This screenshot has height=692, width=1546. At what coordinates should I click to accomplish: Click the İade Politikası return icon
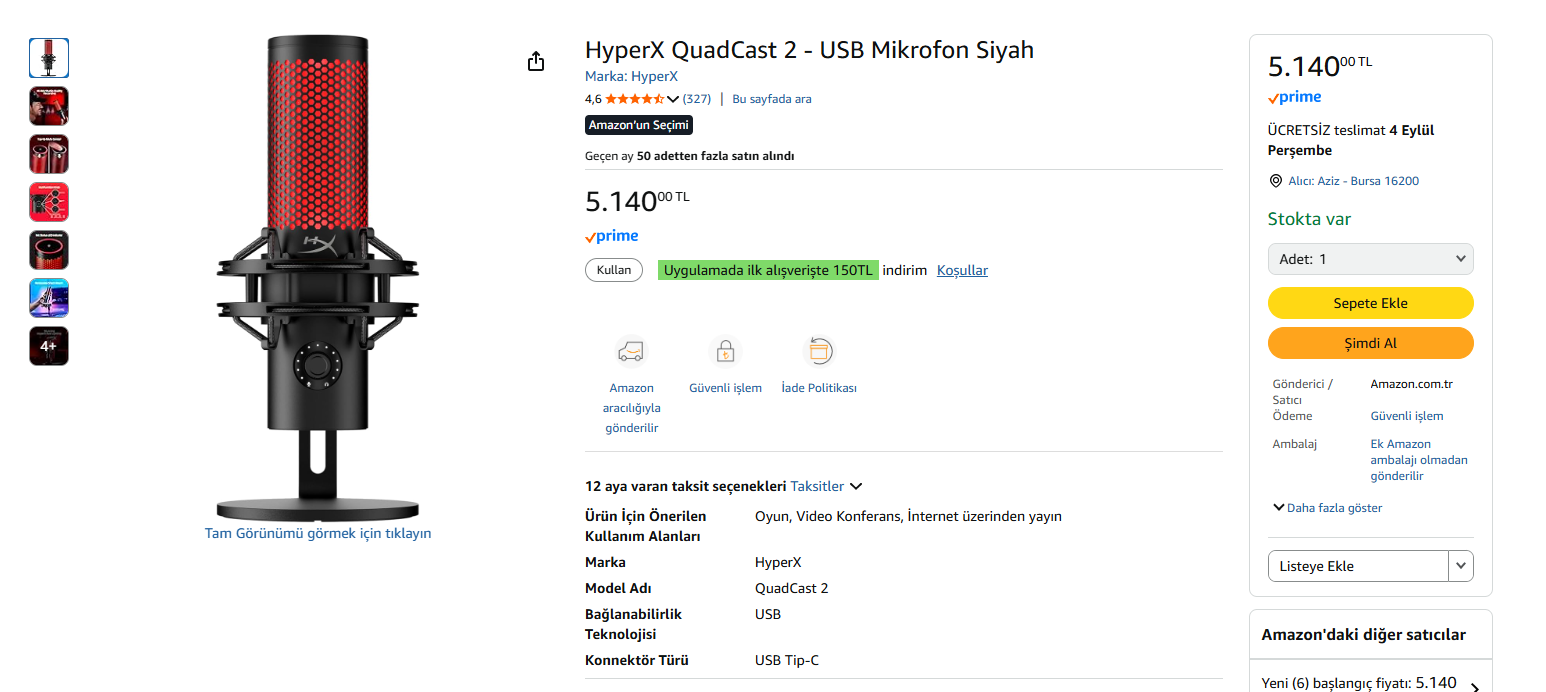click(x=819, y=351)
